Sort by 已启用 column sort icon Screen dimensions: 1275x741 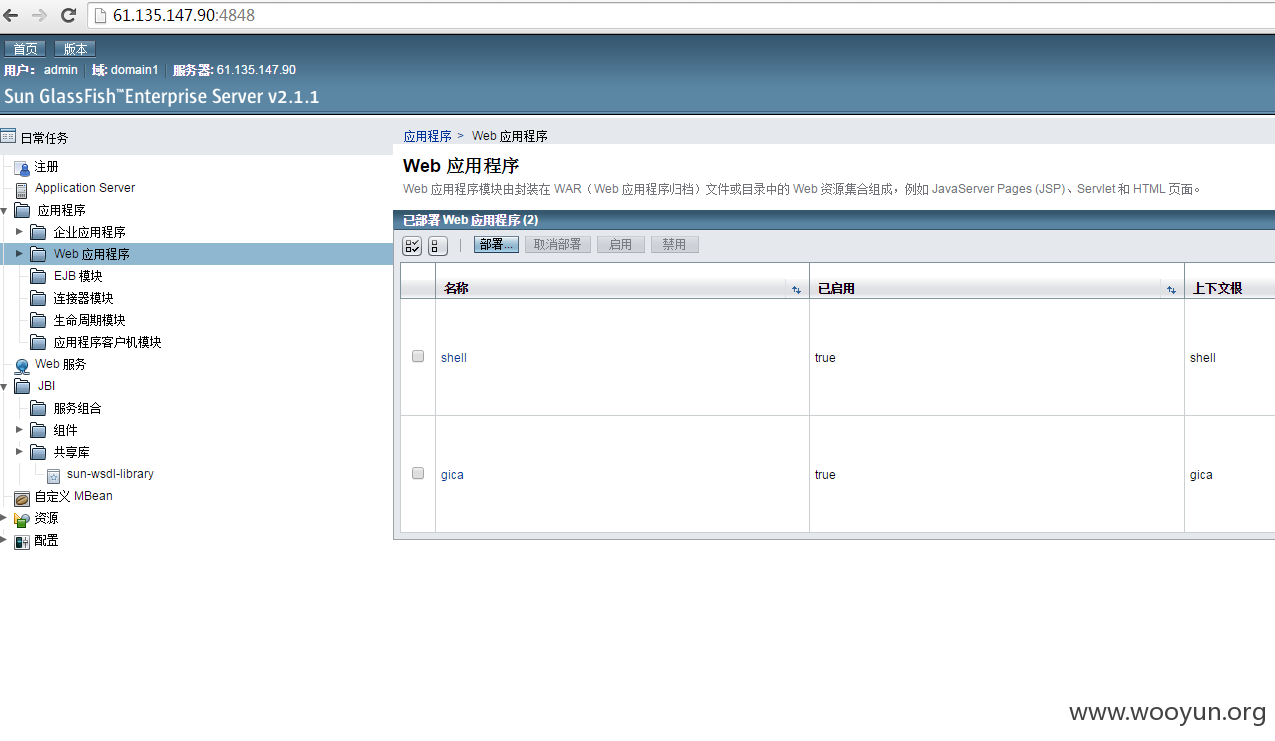(x=1172, y=289)
